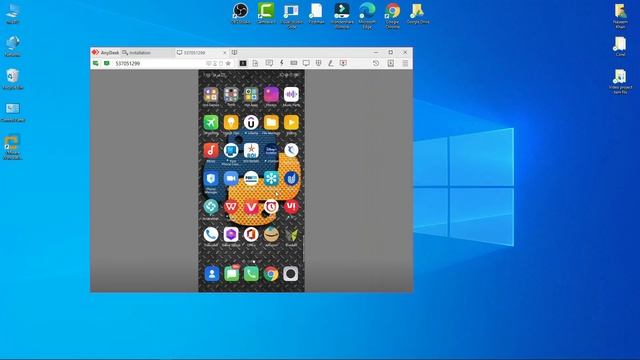Open the AnyDesk display settings monitor icon
The width and height of the screenshot is (640, 360).
click(306, 63)
